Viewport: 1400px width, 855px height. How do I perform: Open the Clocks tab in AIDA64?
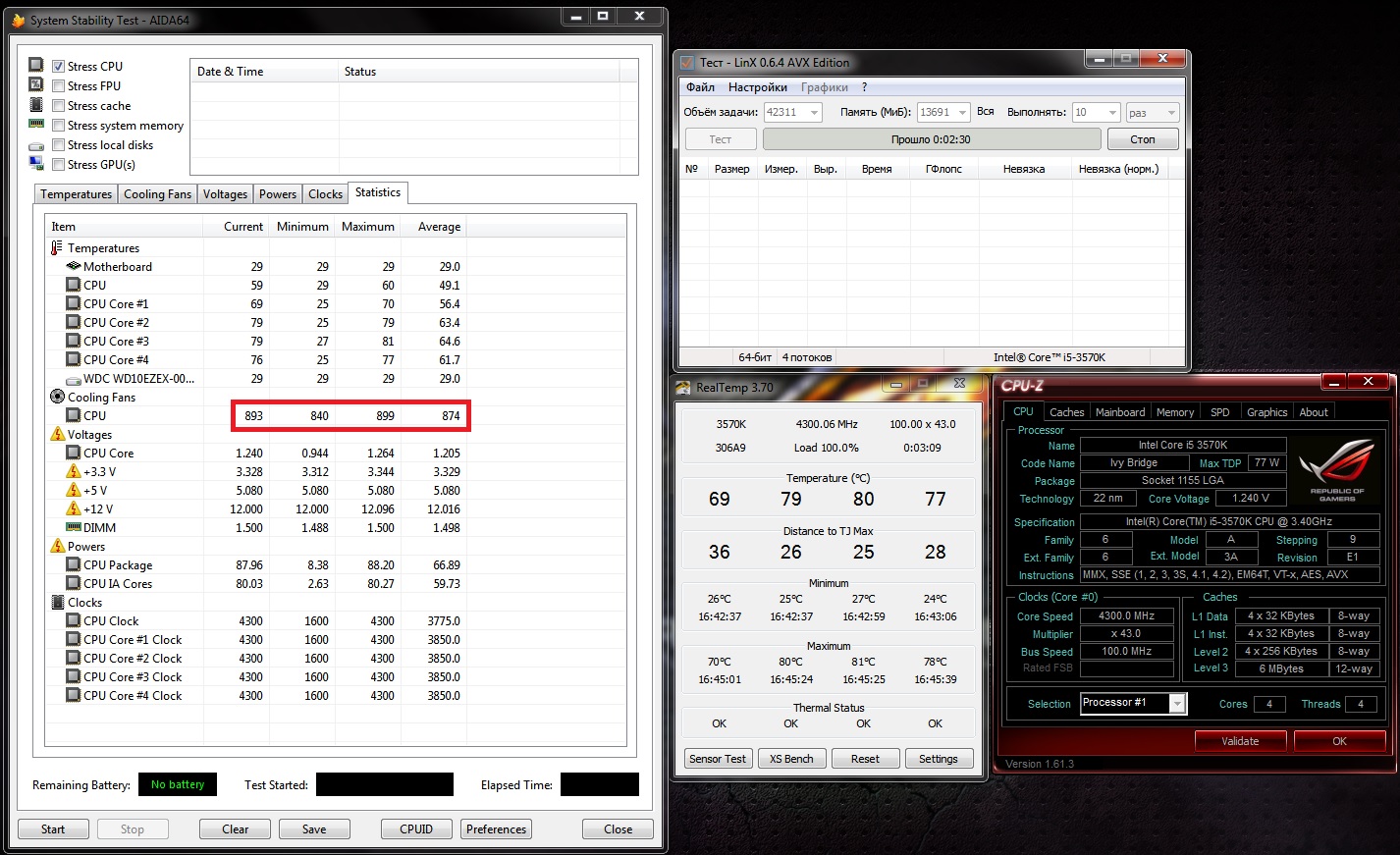point(325,194)
